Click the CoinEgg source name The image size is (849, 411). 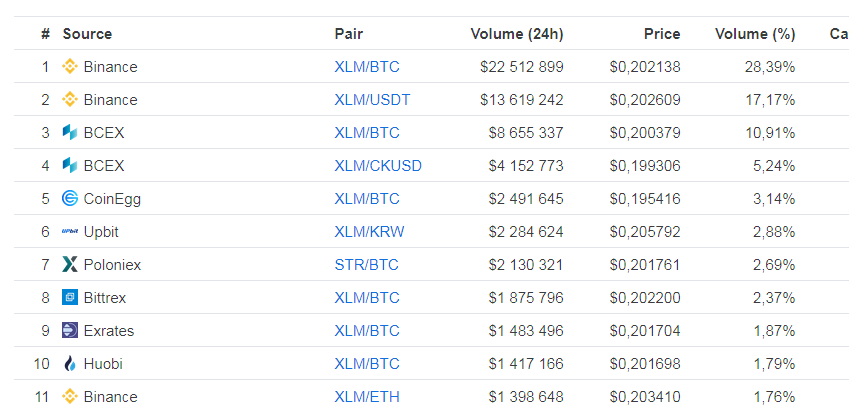pyautogui.click(x=112, y=199)
